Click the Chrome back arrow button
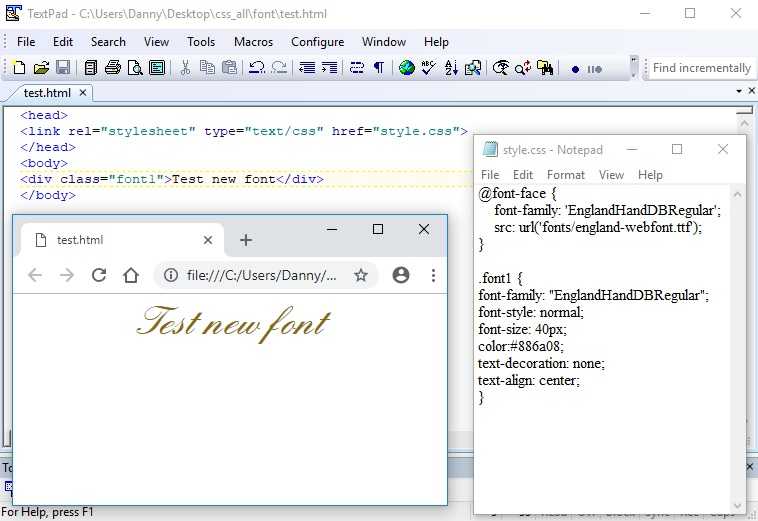 (35, 275)
